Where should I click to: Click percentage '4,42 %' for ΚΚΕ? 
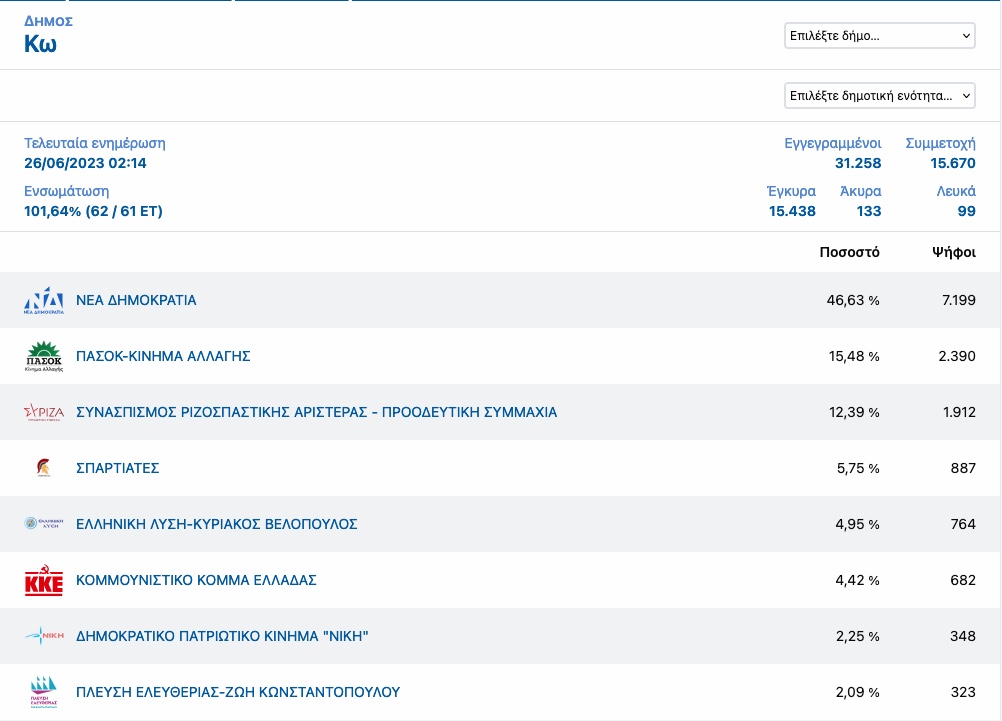pos(858,580)
